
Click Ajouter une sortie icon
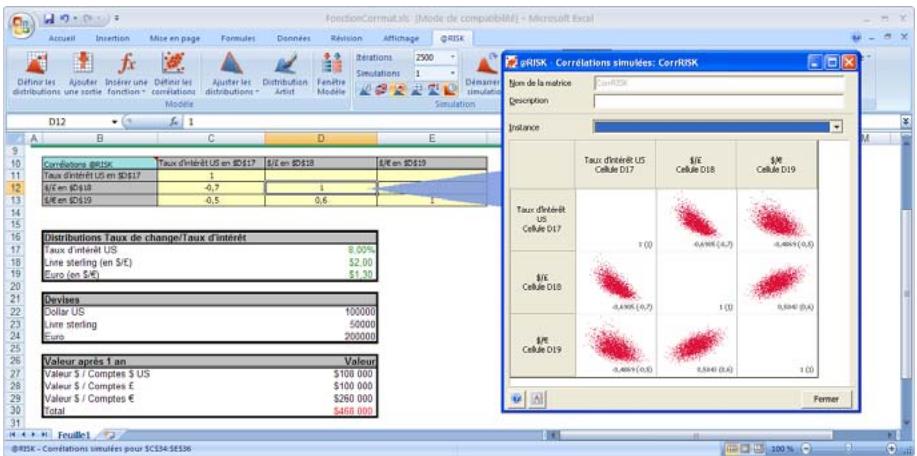pyautogui.click(x=75, y=62)
